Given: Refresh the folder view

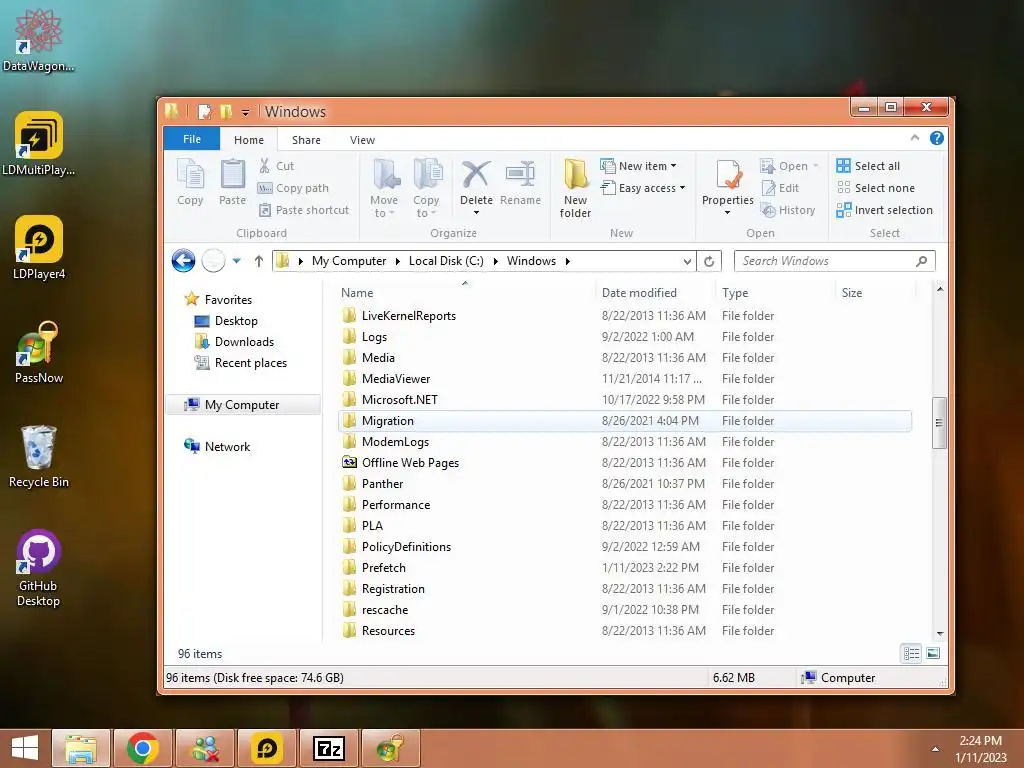Looking at the screenshot, I should pos(709,261).
